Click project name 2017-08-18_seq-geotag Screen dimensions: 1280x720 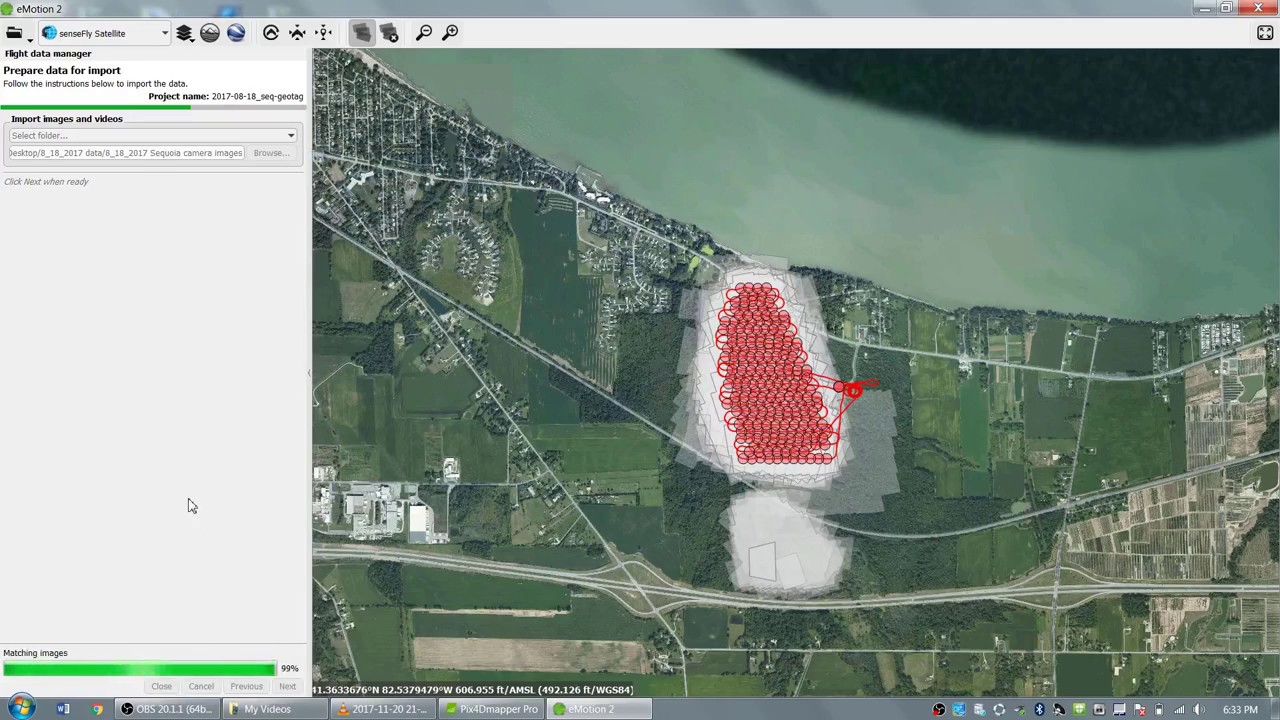pyautogui.click(x=257, y=96)
